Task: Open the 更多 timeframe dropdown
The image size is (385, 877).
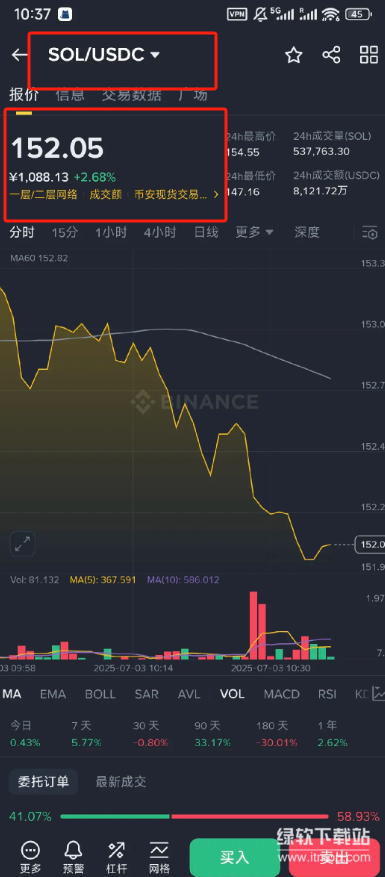Action: coord(254,232)
